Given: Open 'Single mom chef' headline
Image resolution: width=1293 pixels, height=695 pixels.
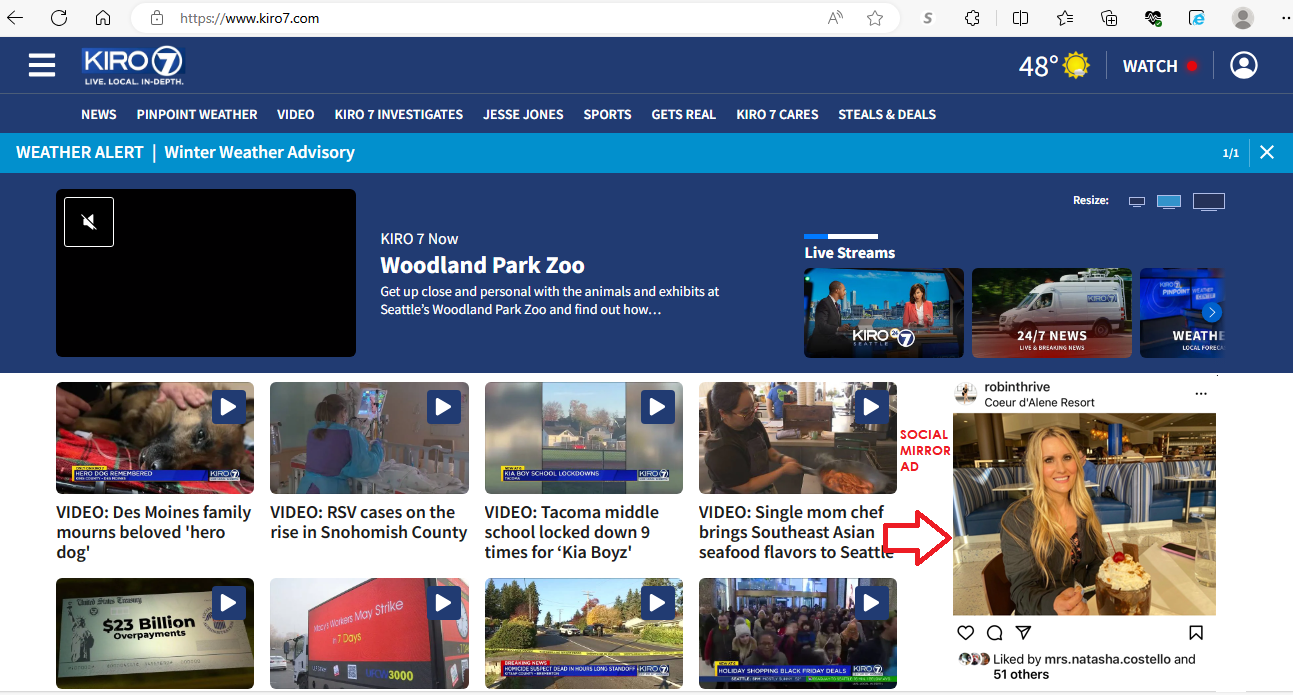Looking at the screenshot, I should 796,532.
